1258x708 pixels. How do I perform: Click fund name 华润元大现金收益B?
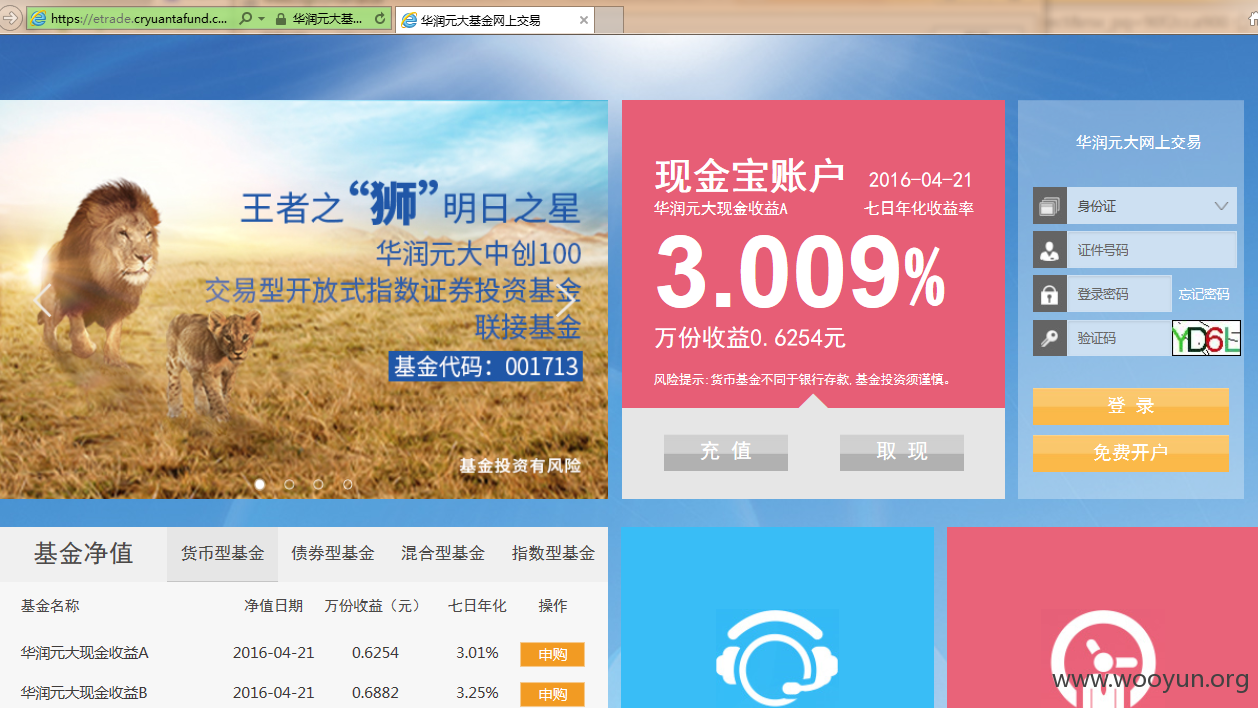click(x=85, y=692)
